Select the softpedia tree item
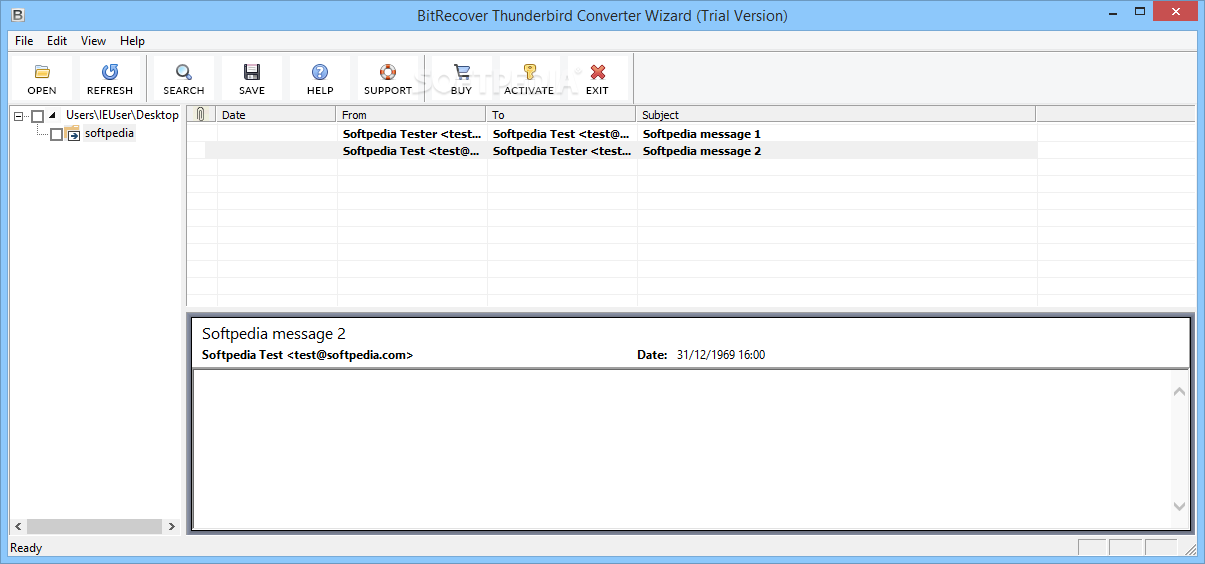The height and width of the screenshot is (564, 1205). point(109,133)
